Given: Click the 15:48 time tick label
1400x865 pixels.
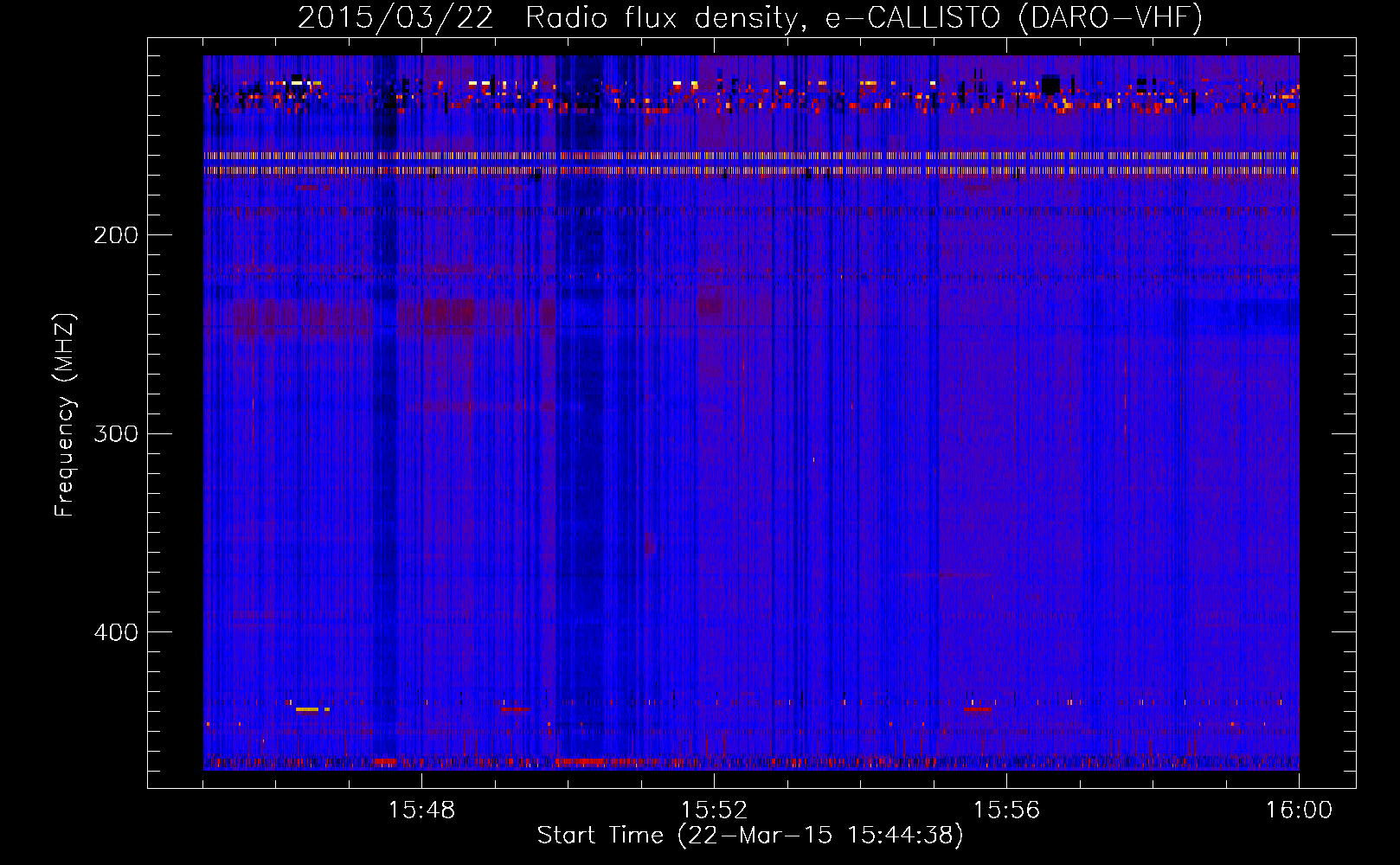Looking at the screenshot, I should [421, 811].
